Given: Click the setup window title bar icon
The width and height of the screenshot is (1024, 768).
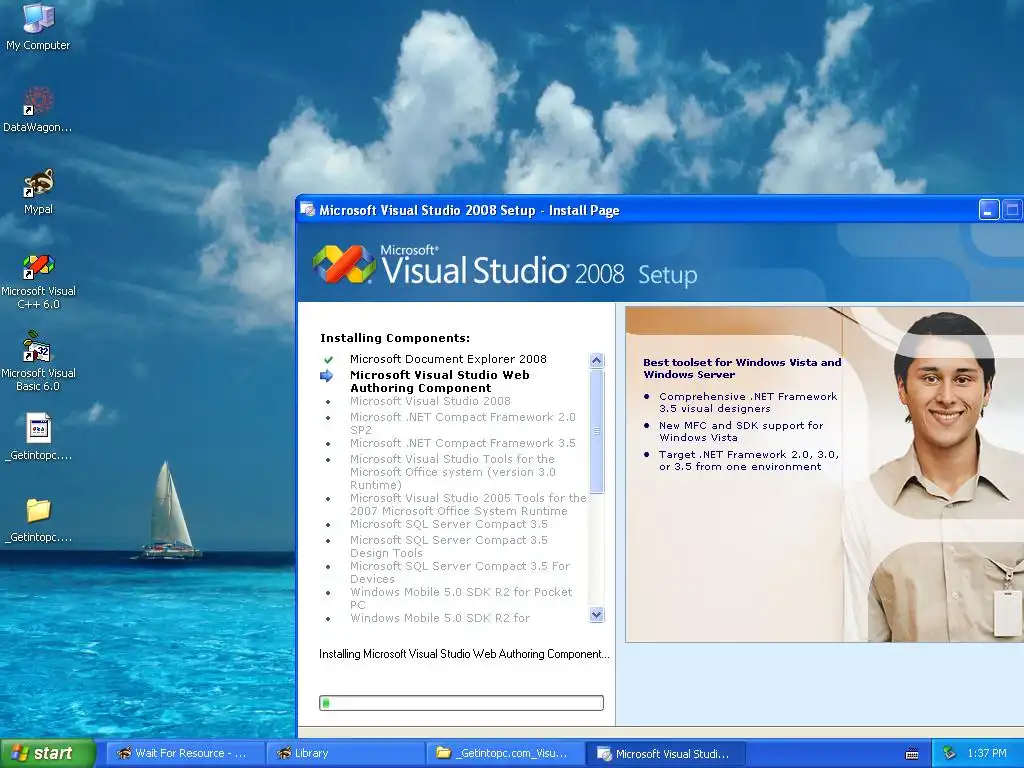Looking at the screenshot, I should coord(307,210).
